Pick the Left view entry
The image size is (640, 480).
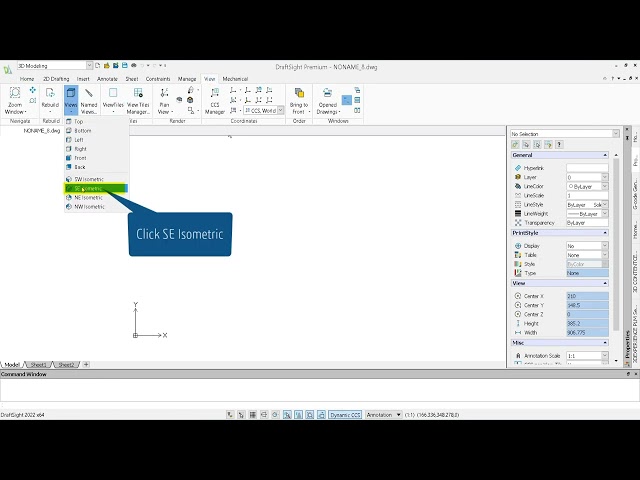(x=96, y=140)
